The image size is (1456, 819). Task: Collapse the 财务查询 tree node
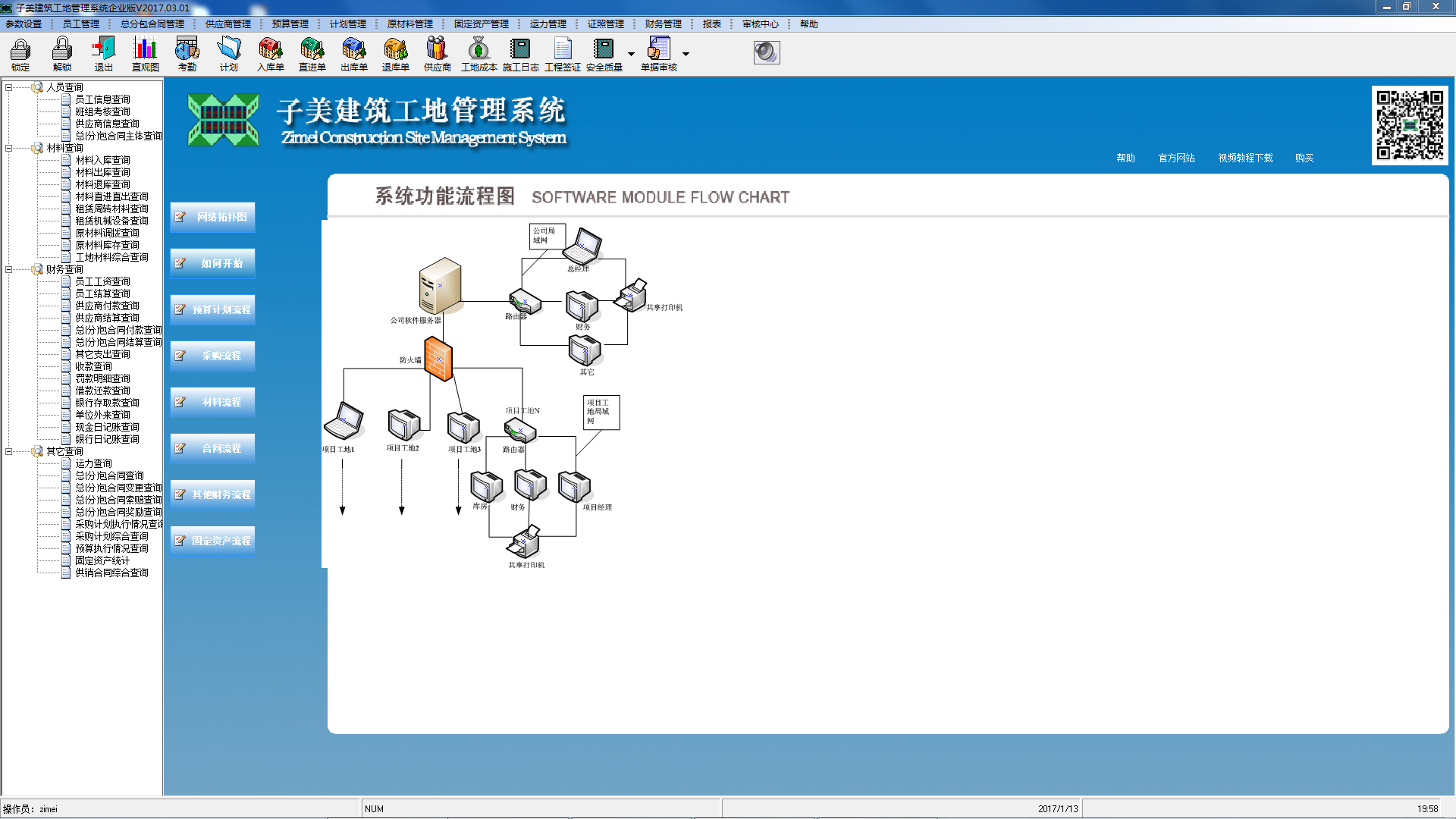[x=8, y=269]
